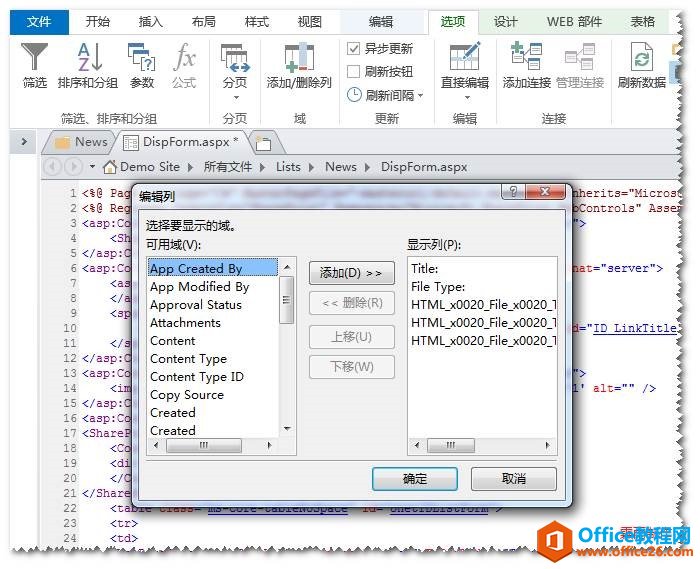Click the back navigation arrow
Image resolution: width=700 pixels, height=569 pixels.
pos(53,167)
